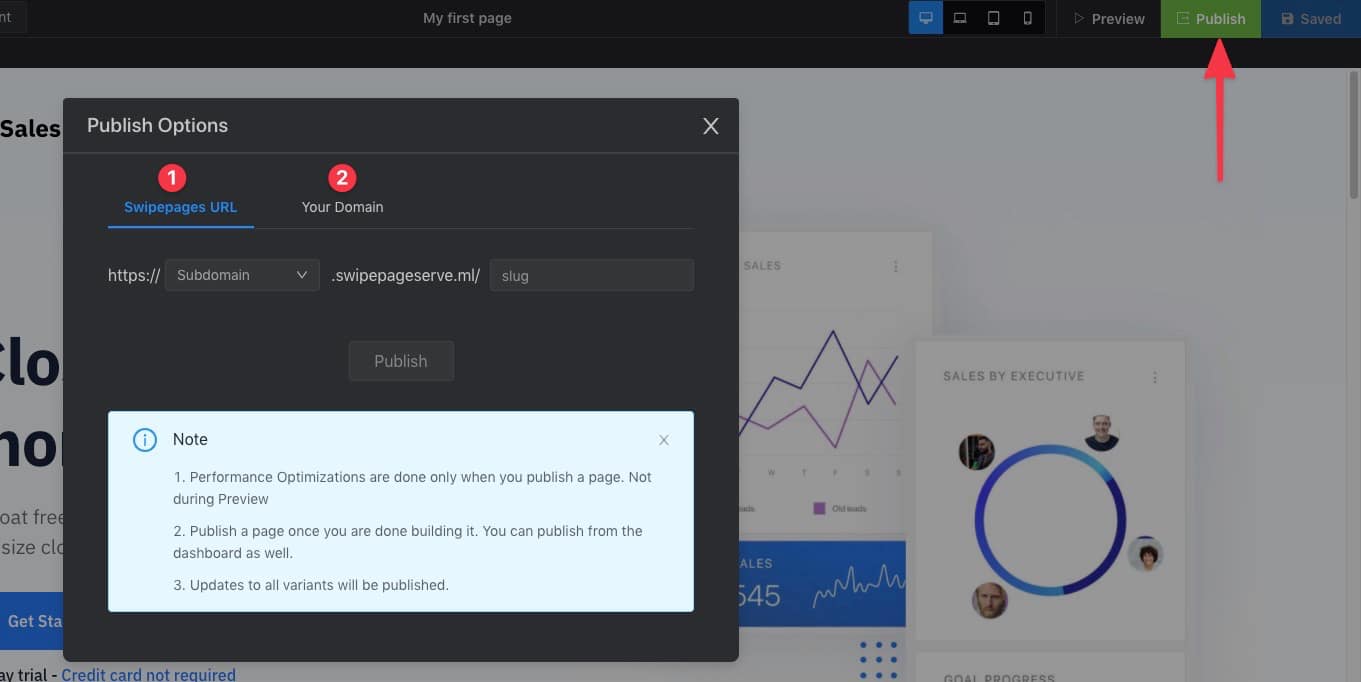
Task: Switch to laptop device view
Action: click(x=959, y=18)
